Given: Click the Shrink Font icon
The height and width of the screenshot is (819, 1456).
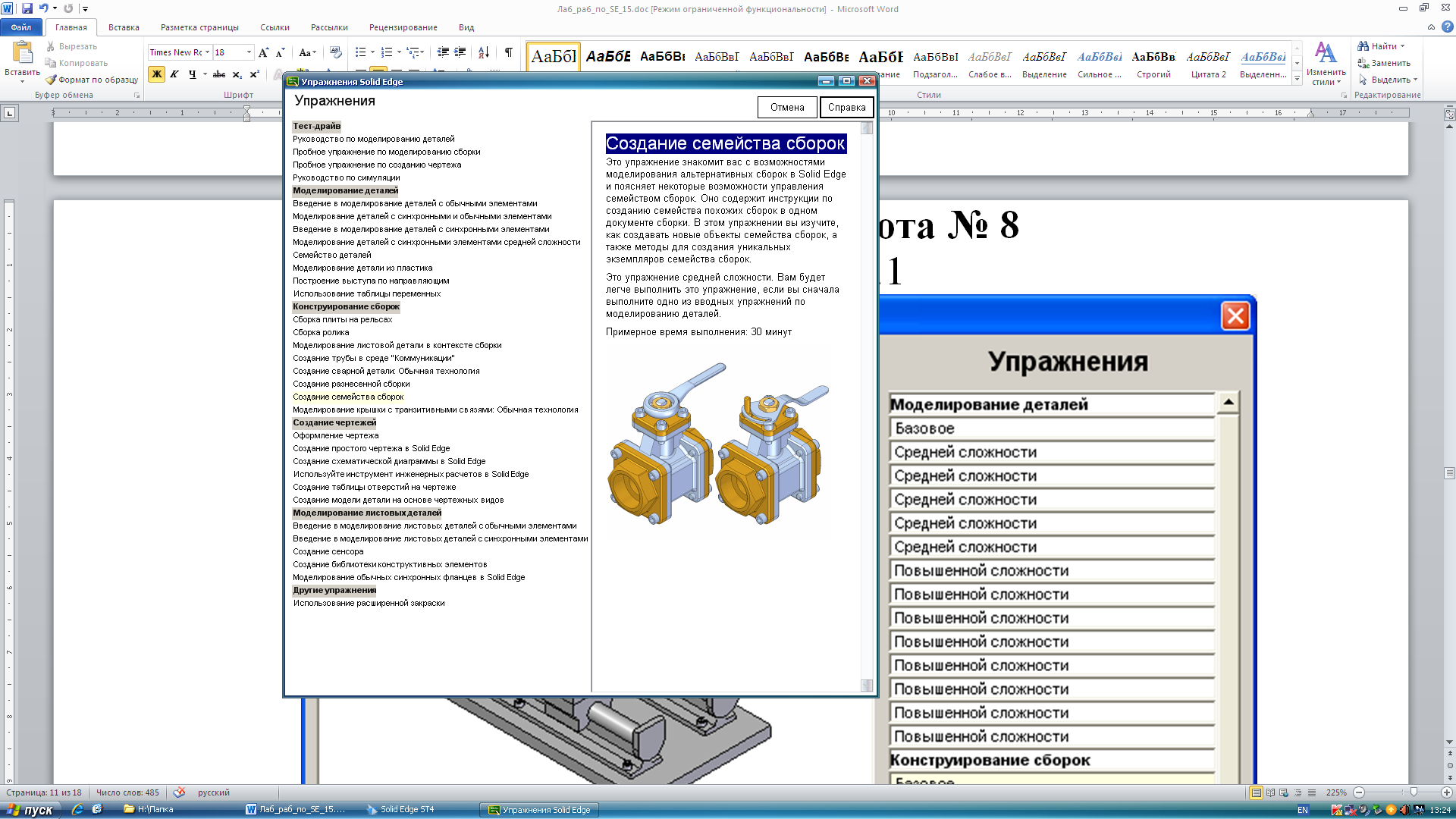Looking at the screenshot, I should click(280, 52).
